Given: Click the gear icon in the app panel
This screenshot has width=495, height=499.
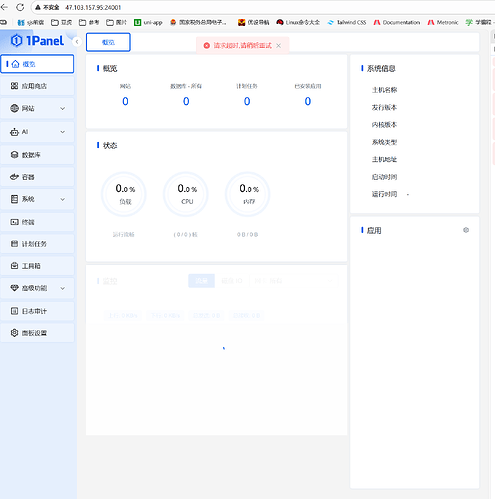Looking at the screenshot, I should [466, 230].
